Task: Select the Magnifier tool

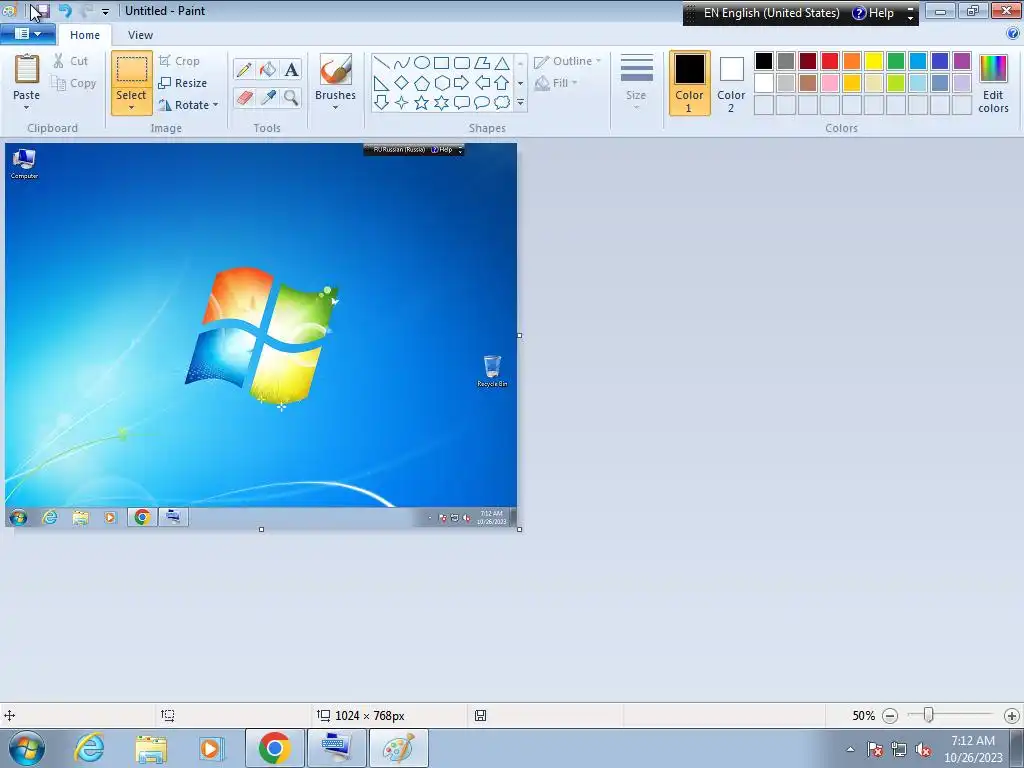Action: (x=291, y=98)
